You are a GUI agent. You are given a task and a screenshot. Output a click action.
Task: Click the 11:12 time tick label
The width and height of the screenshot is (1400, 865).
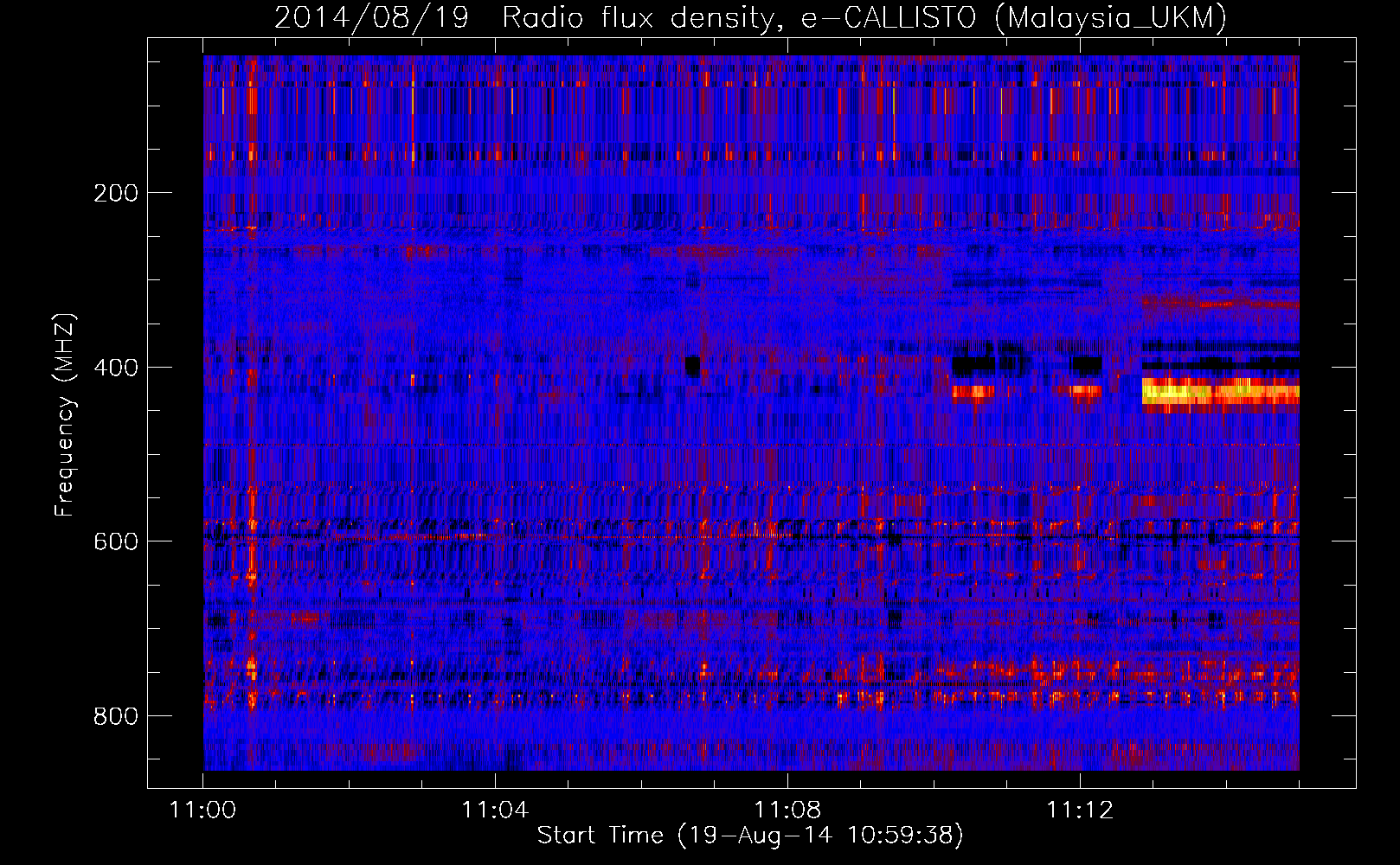pyautogui.click(x=1080, y=811)
